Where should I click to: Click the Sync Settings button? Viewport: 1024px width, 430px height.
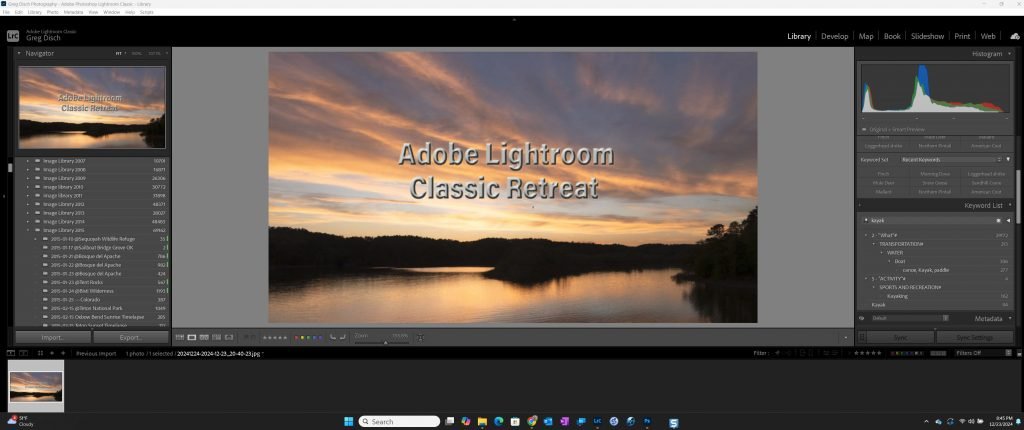click(x=975, y=337)
